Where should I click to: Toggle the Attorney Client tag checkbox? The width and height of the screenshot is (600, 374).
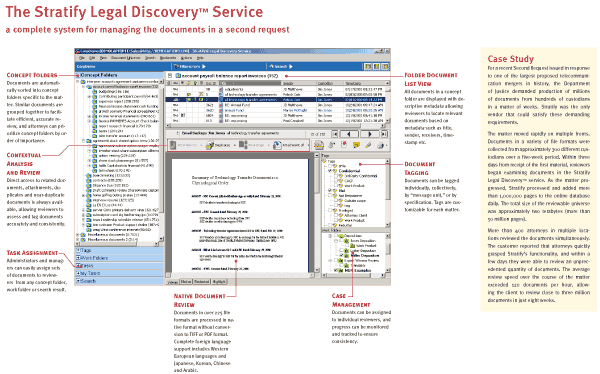pos(336,215)
